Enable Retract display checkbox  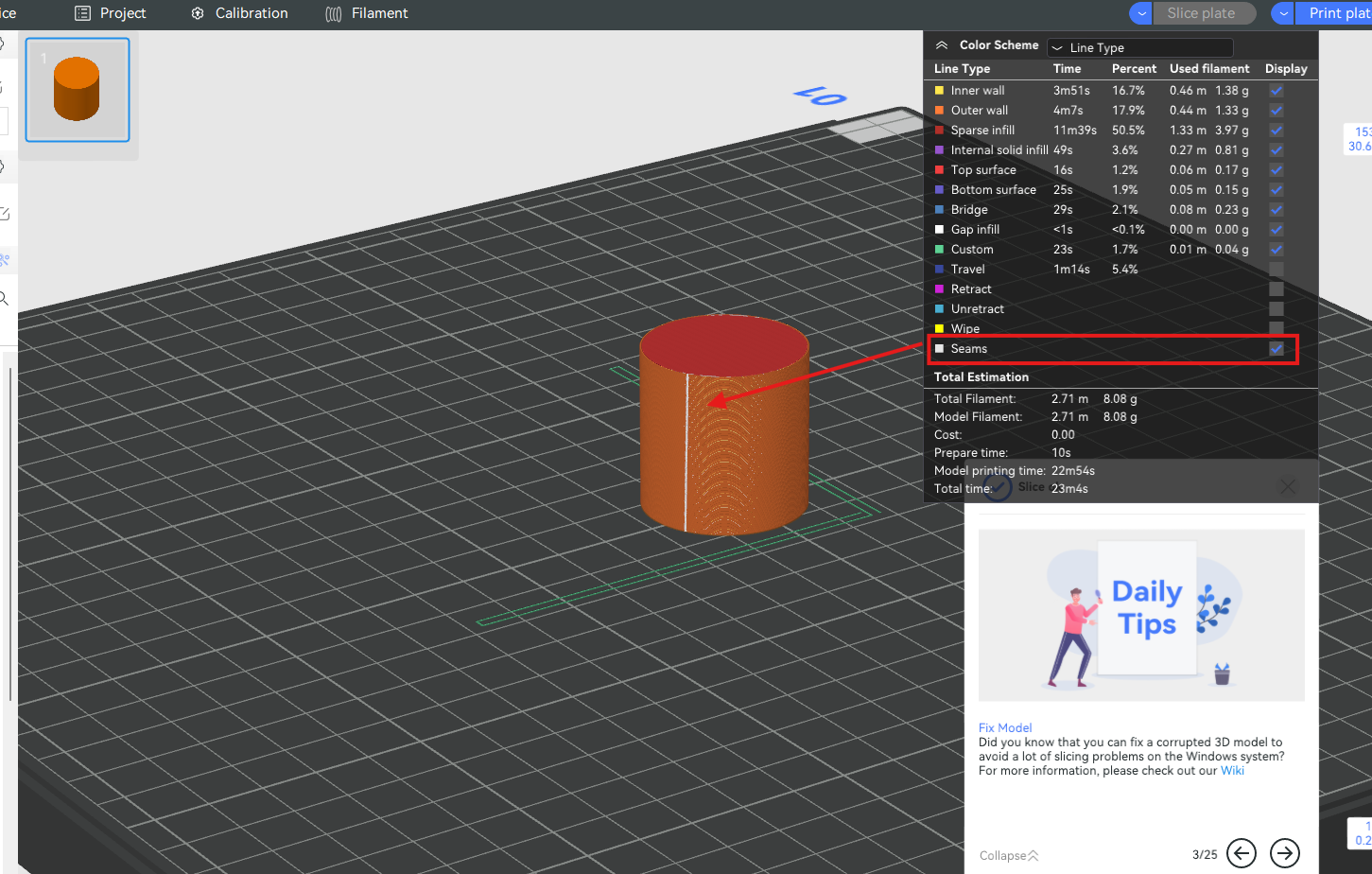(1276, 289)
